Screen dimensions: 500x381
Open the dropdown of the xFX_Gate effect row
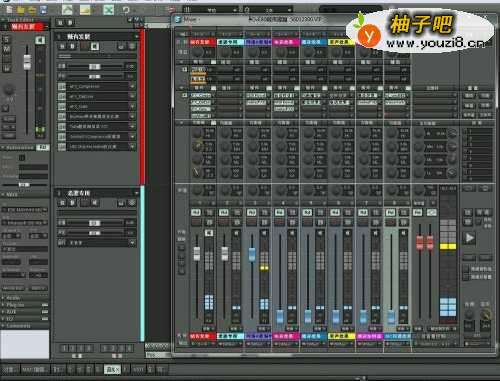coord(133,107)
